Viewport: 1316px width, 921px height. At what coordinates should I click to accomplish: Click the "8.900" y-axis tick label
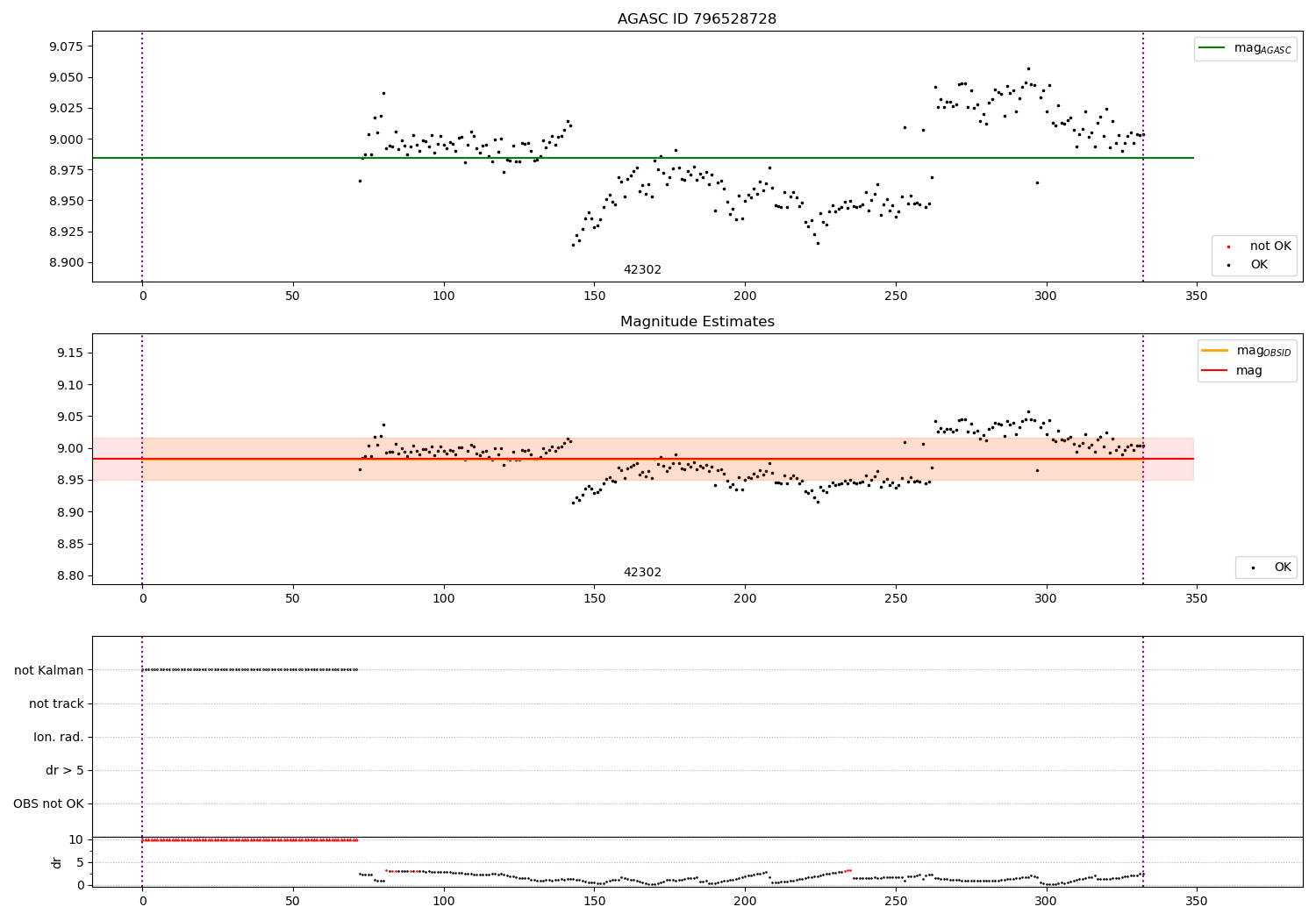[66, 263]
